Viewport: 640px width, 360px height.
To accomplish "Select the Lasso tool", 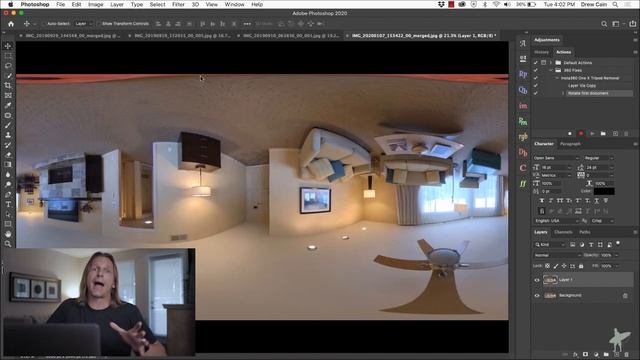I will coord(8,66).
